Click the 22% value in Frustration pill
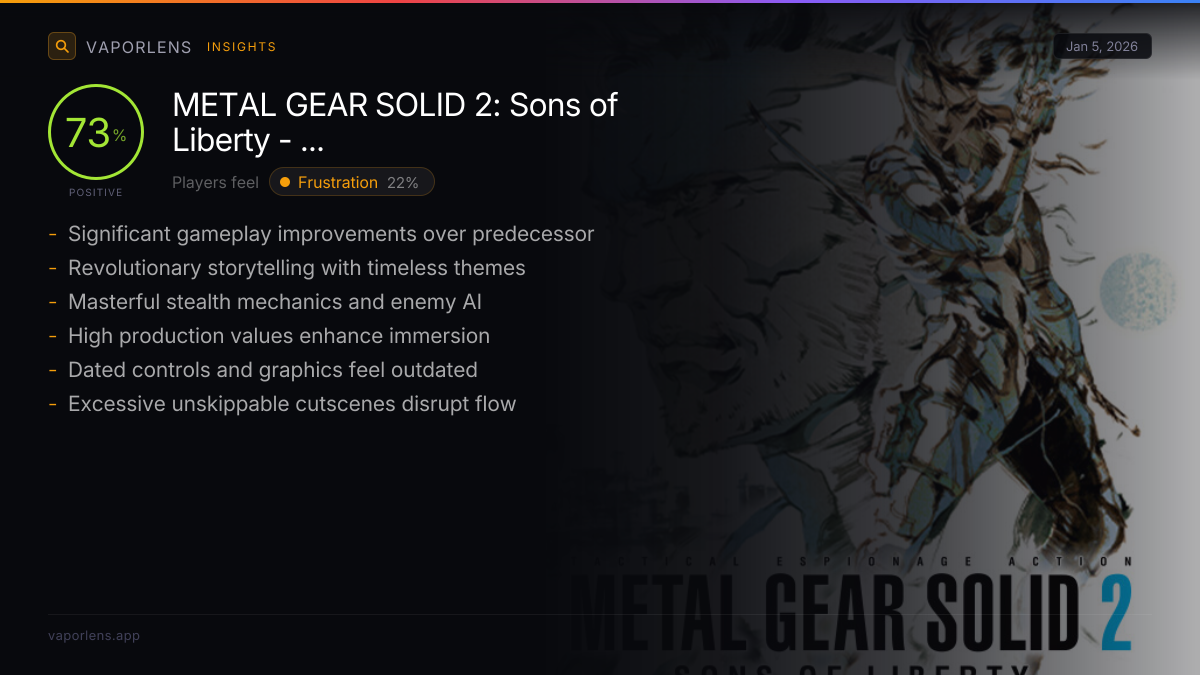Image resolution: width=1200 pixels, height=675 pixels. 402,182
